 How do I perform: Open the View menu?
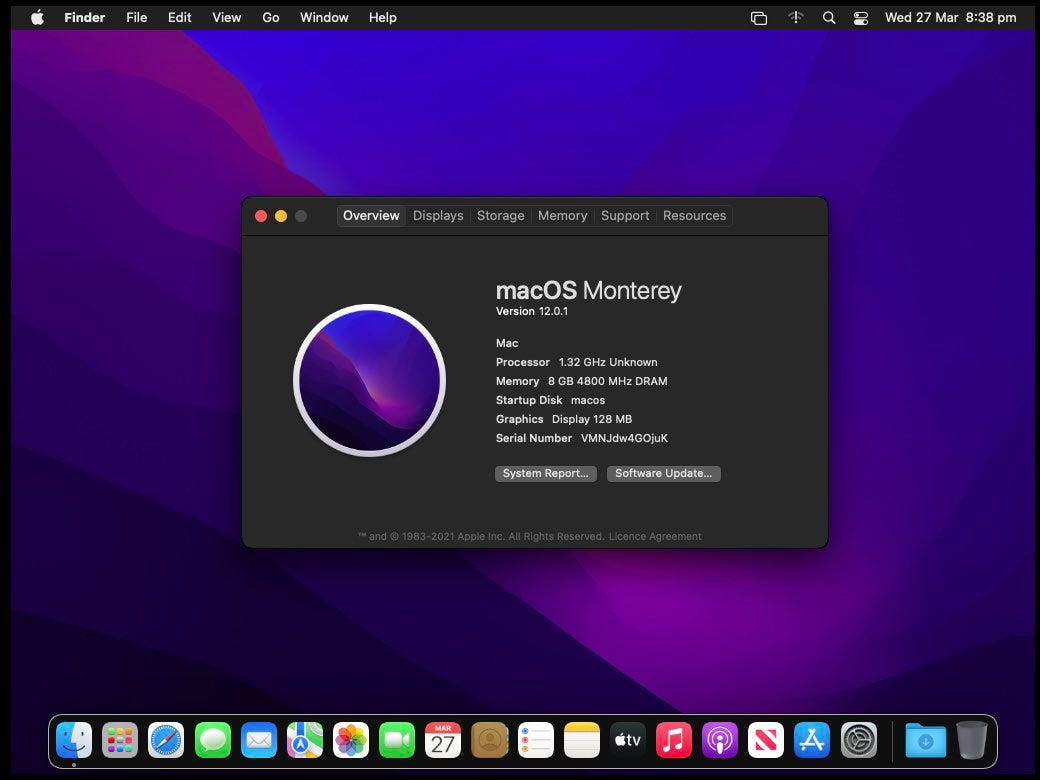[x=227, y=17]
